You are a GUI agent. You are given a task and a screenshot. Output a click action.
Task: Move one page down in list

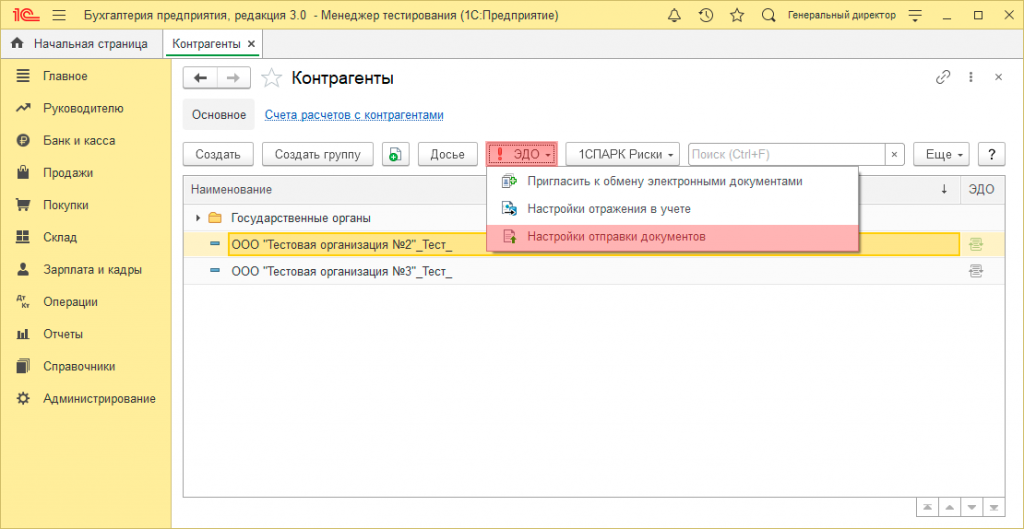972,507
